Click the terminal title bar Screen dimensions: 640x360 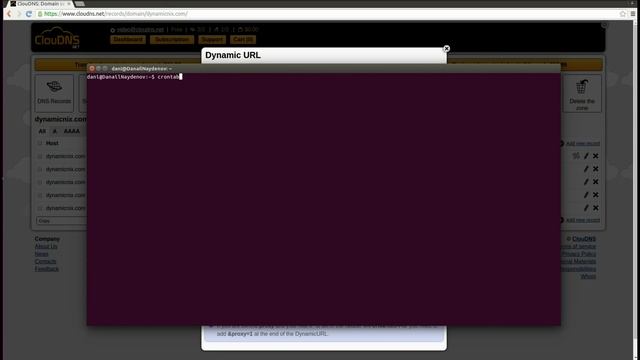(x=324, y=69)
